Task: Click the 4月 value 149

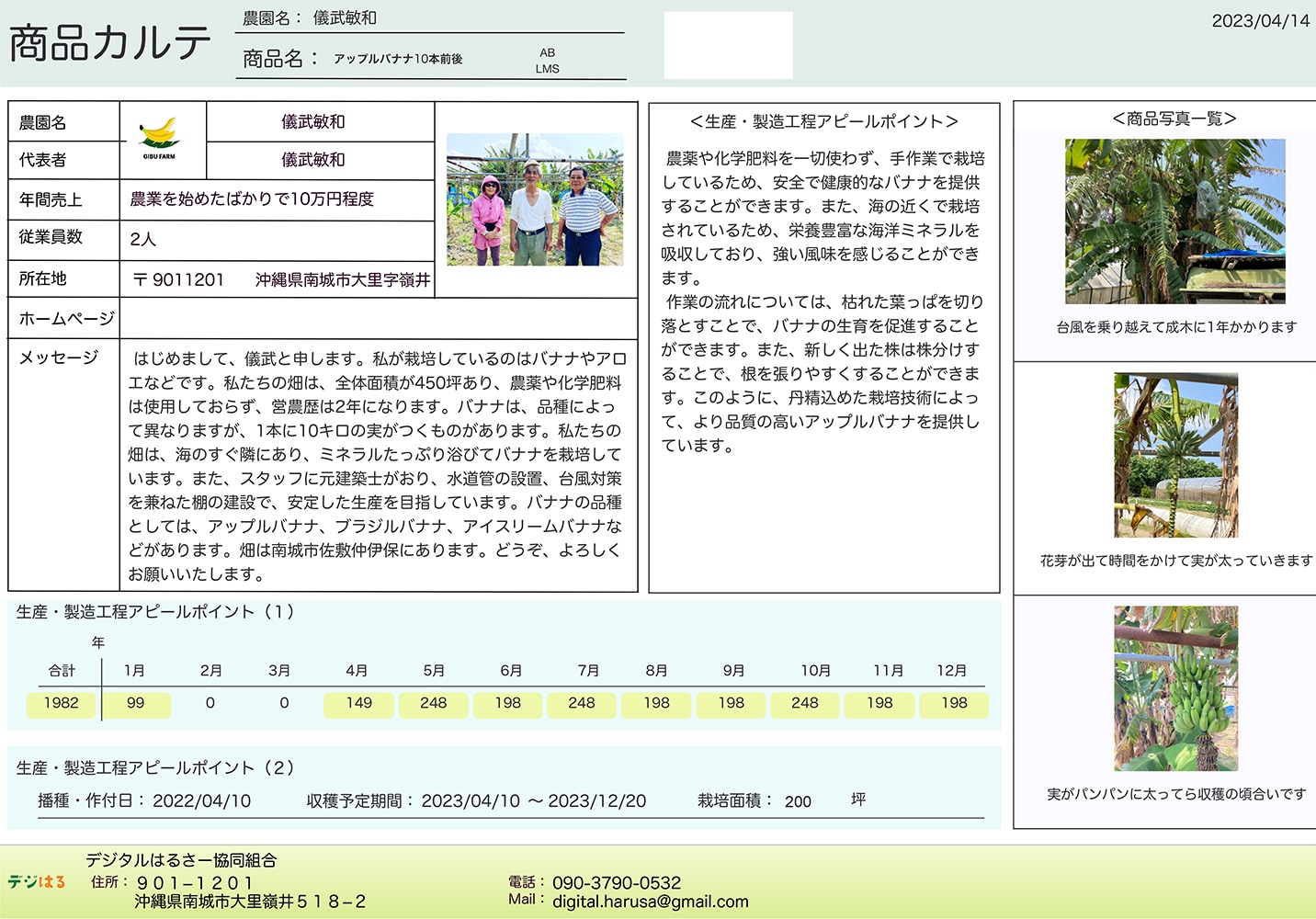Action: tap(358, 703)
